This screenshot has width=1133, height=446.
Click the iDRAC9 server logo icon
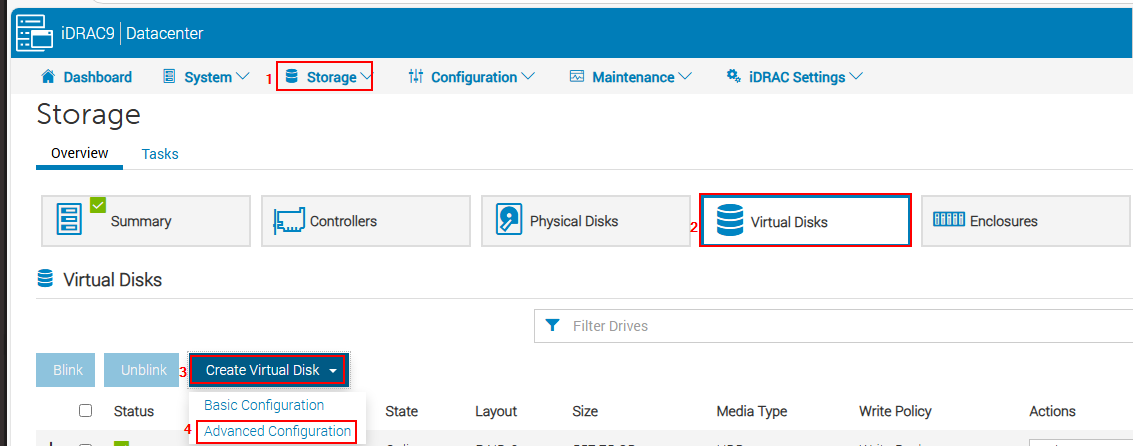[33, 33]
